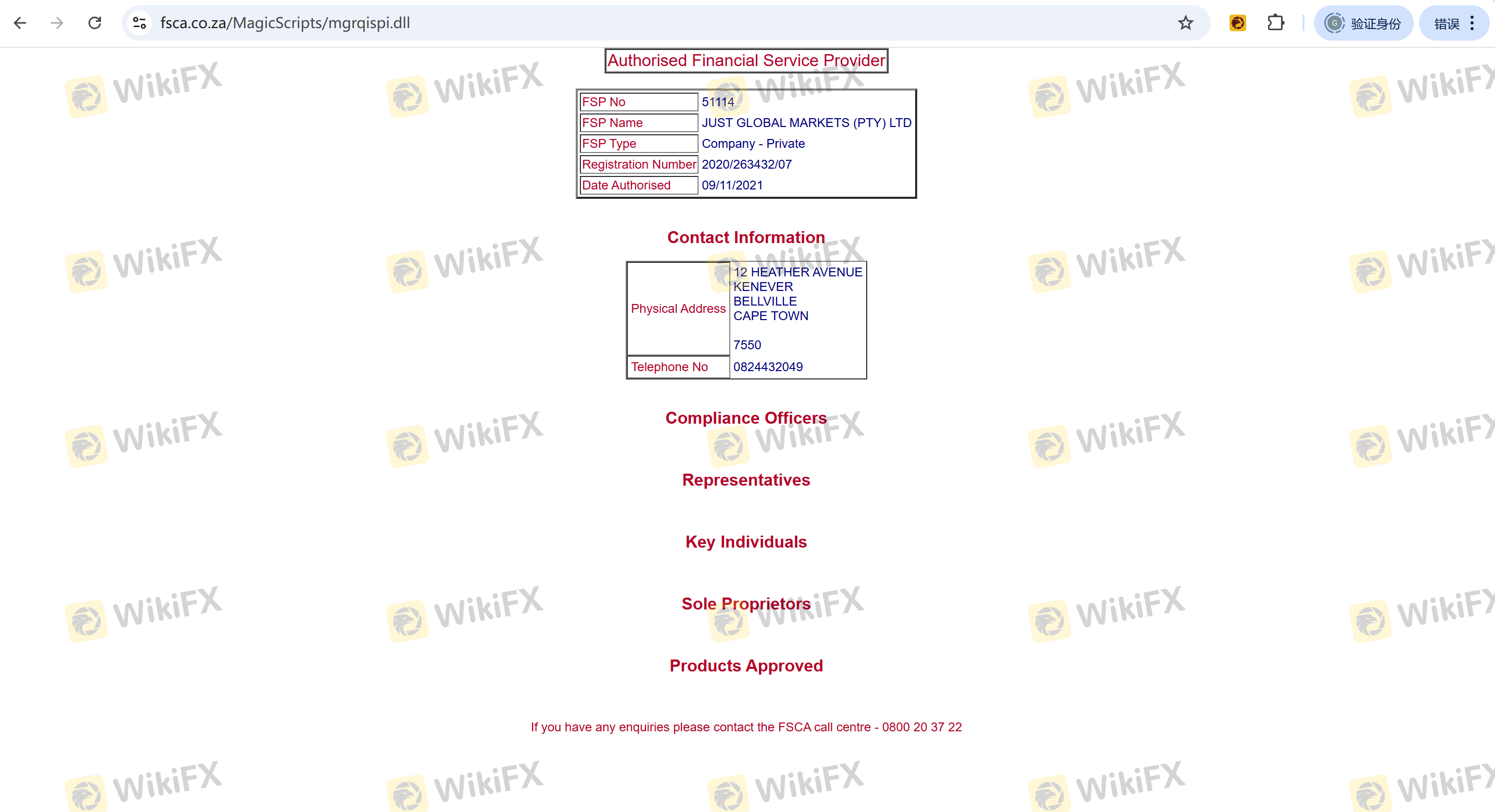Click the Representatives heading
The height and width of the screenshot is (812, 1495).
[x=746, y=480]
